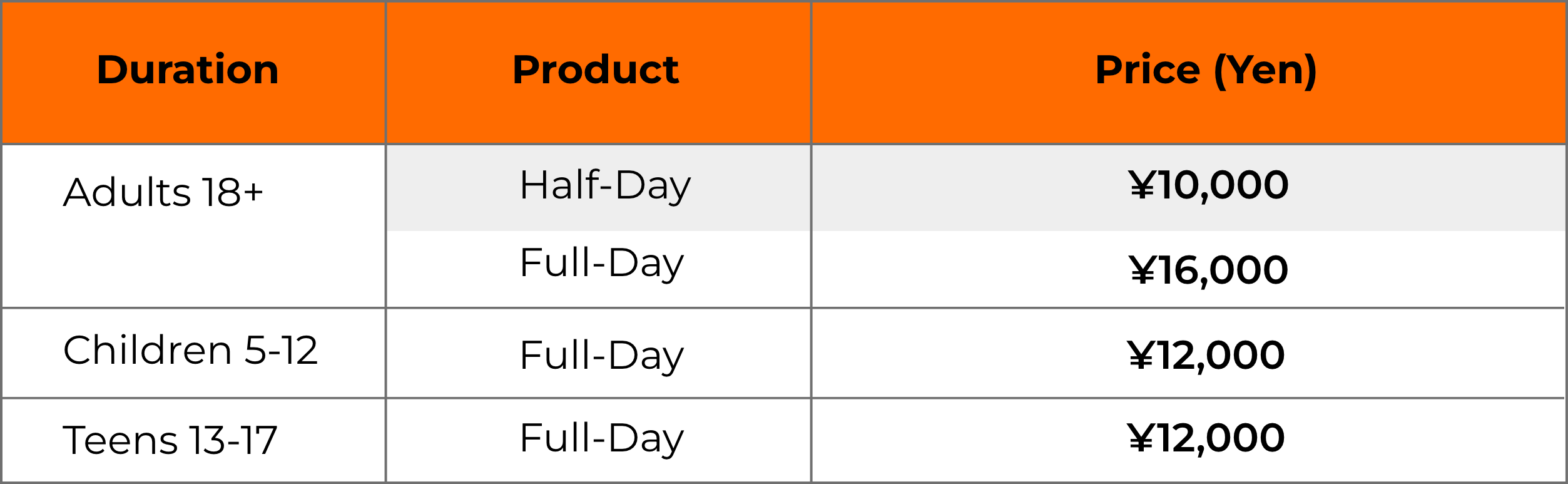The height and width of the screenshot is (484, 1568).
Task: Click the word Teens in last row
Action: [x=121, y=440]
